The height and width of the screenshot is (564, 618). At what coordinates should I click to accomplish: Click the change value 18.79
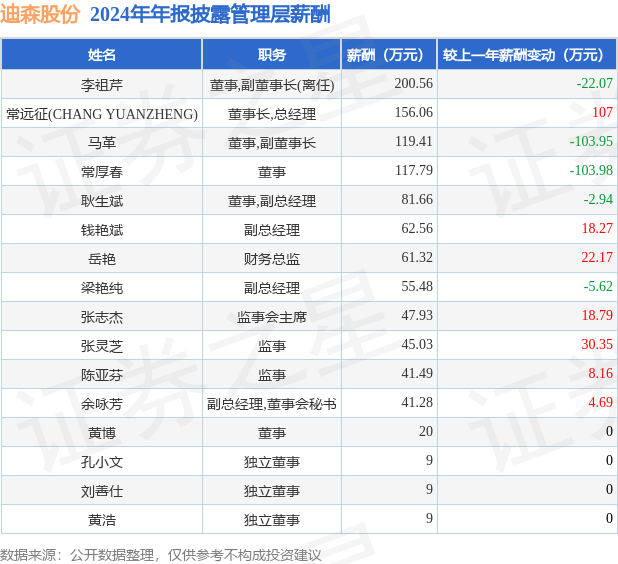pos(597,315)
